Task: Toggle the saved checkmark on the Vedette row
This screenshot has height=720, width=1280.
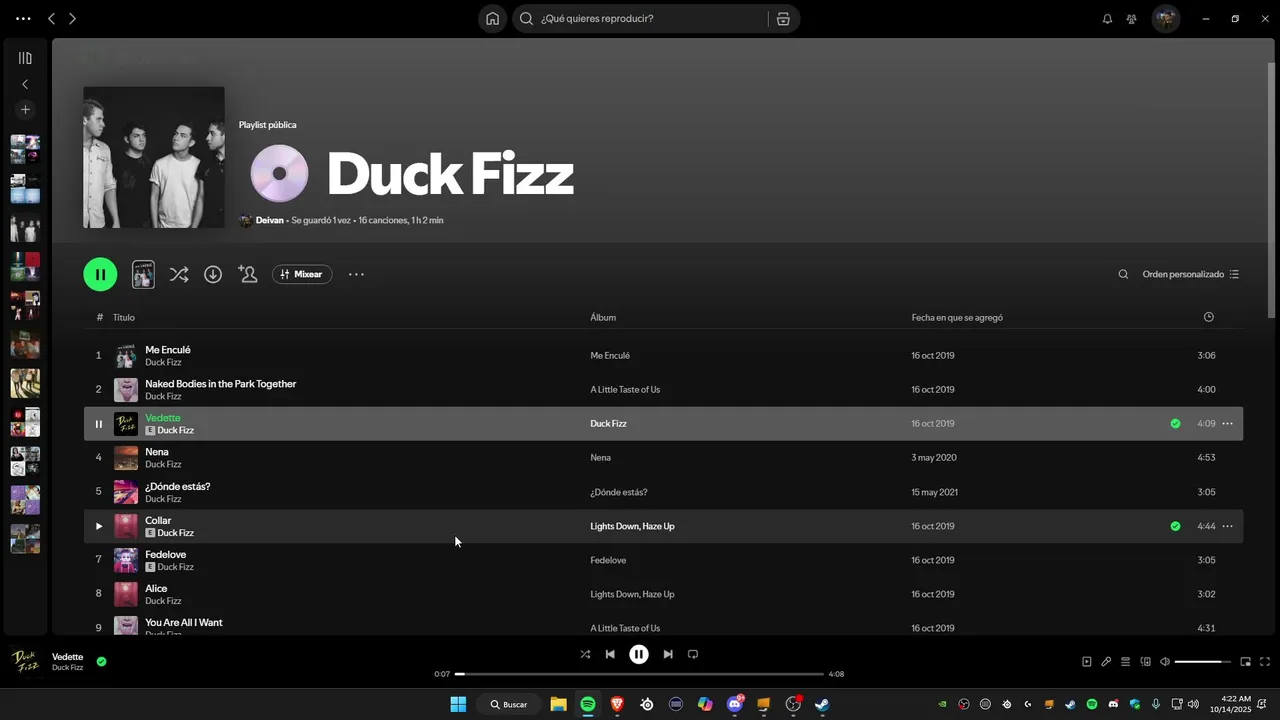Action: tap(1175, 424)
